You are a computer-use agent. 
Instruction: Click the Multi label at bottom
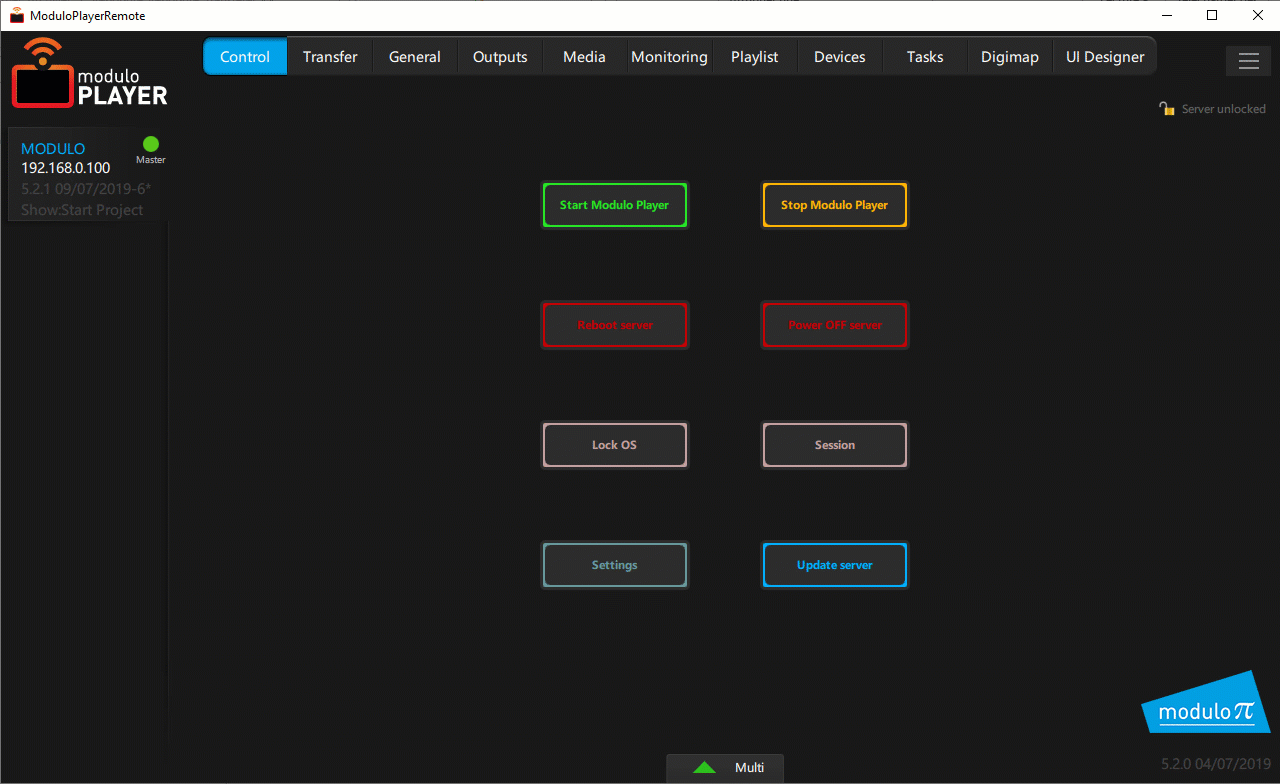[749, 767]
